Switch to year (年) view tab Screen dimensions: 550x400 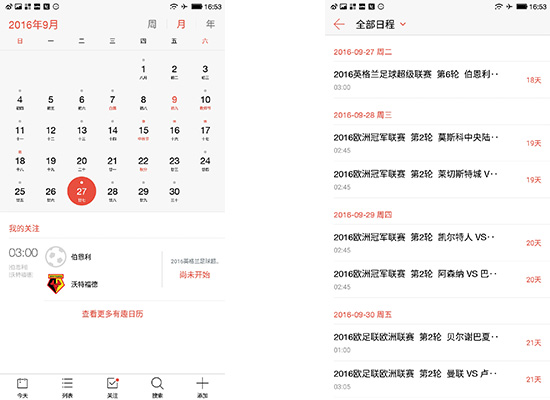(x=210, y=24)
